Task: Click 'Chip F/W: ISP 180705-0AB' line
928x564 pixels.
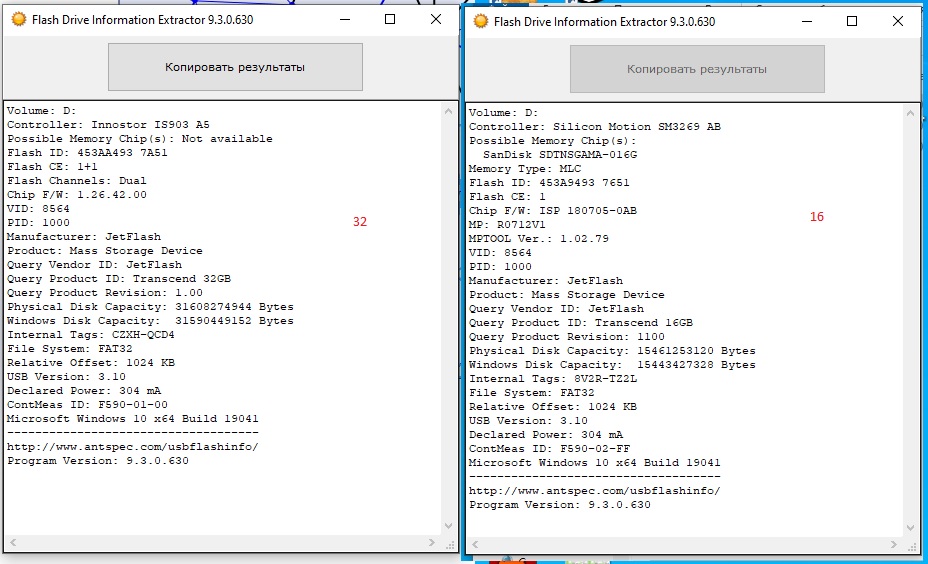Action: tap(553, 211)
